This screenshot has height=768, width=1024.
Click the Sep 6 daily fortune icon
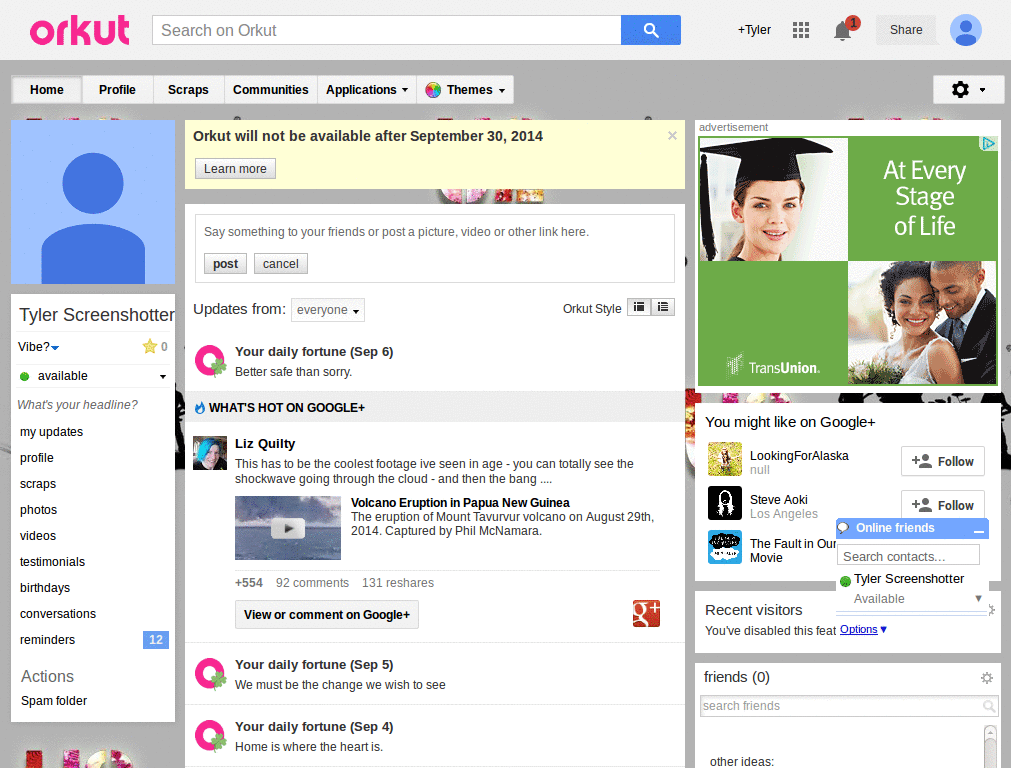(210, 361)
